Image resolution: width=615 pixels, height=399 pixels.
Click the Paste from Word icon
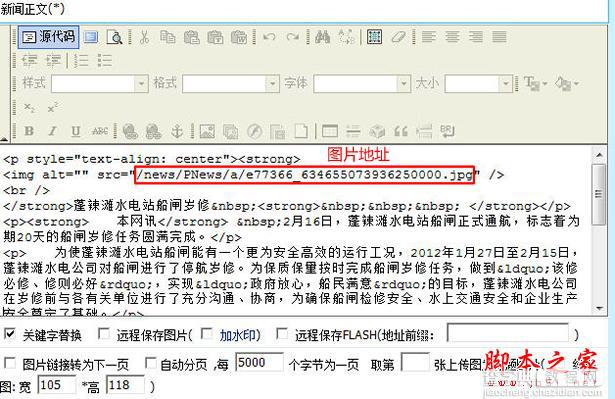tap(239, 37)
